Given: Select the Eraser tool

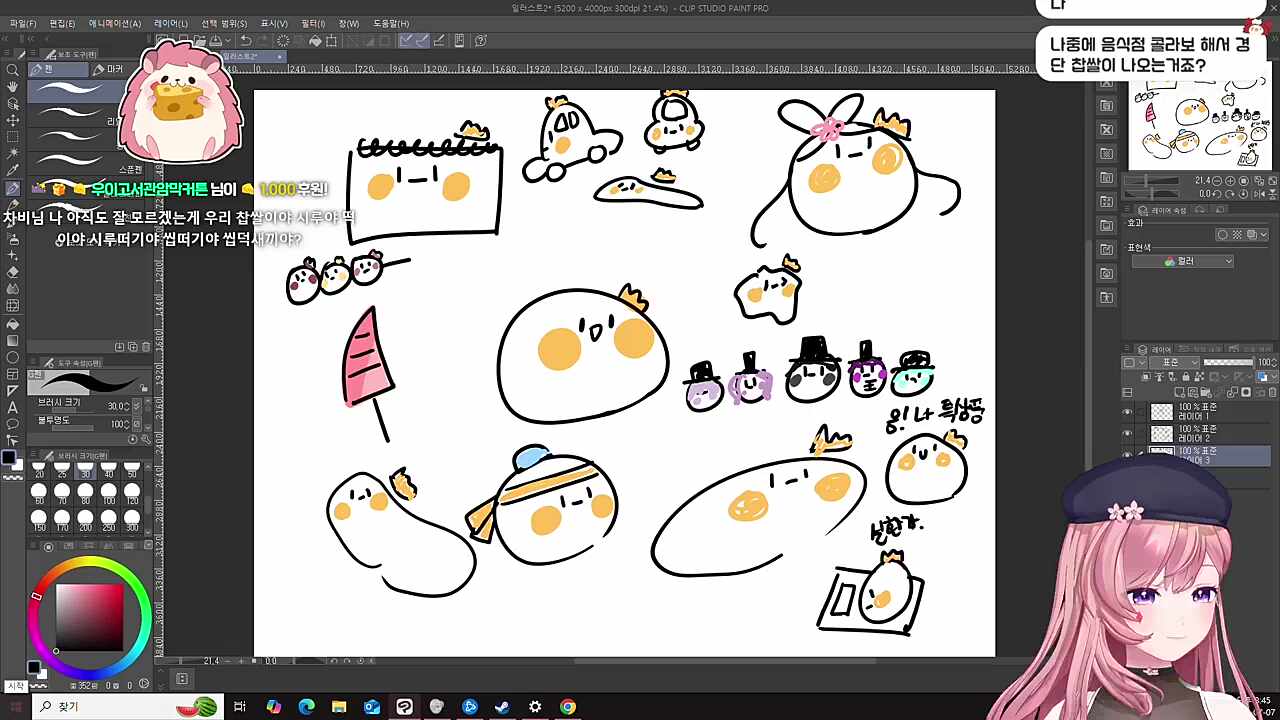Looking at the screenshot, I should pyautogui.click(x=13, y=272).
